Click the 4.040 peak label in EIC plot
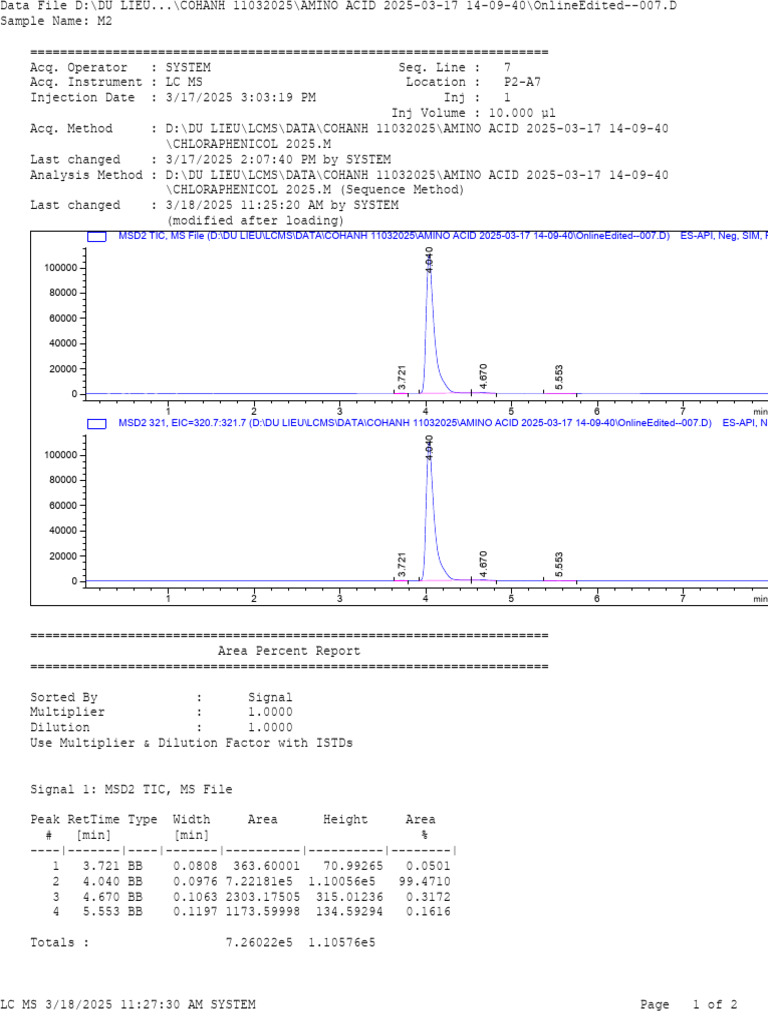The width and height of the screenshot is (768, 1024). pos(429,447)
